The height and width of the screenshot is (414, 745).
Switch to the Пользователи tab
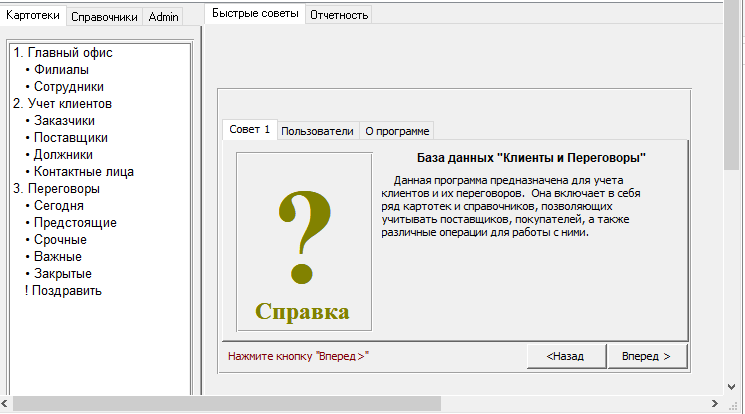[x=316, y=131]
